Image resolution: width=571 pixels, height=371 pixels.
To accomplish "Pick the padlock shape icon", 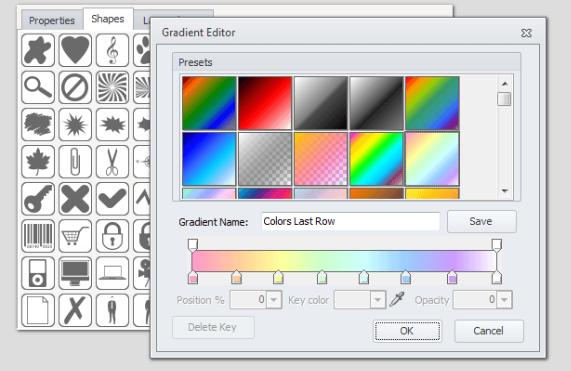I will tap(112, 236).
